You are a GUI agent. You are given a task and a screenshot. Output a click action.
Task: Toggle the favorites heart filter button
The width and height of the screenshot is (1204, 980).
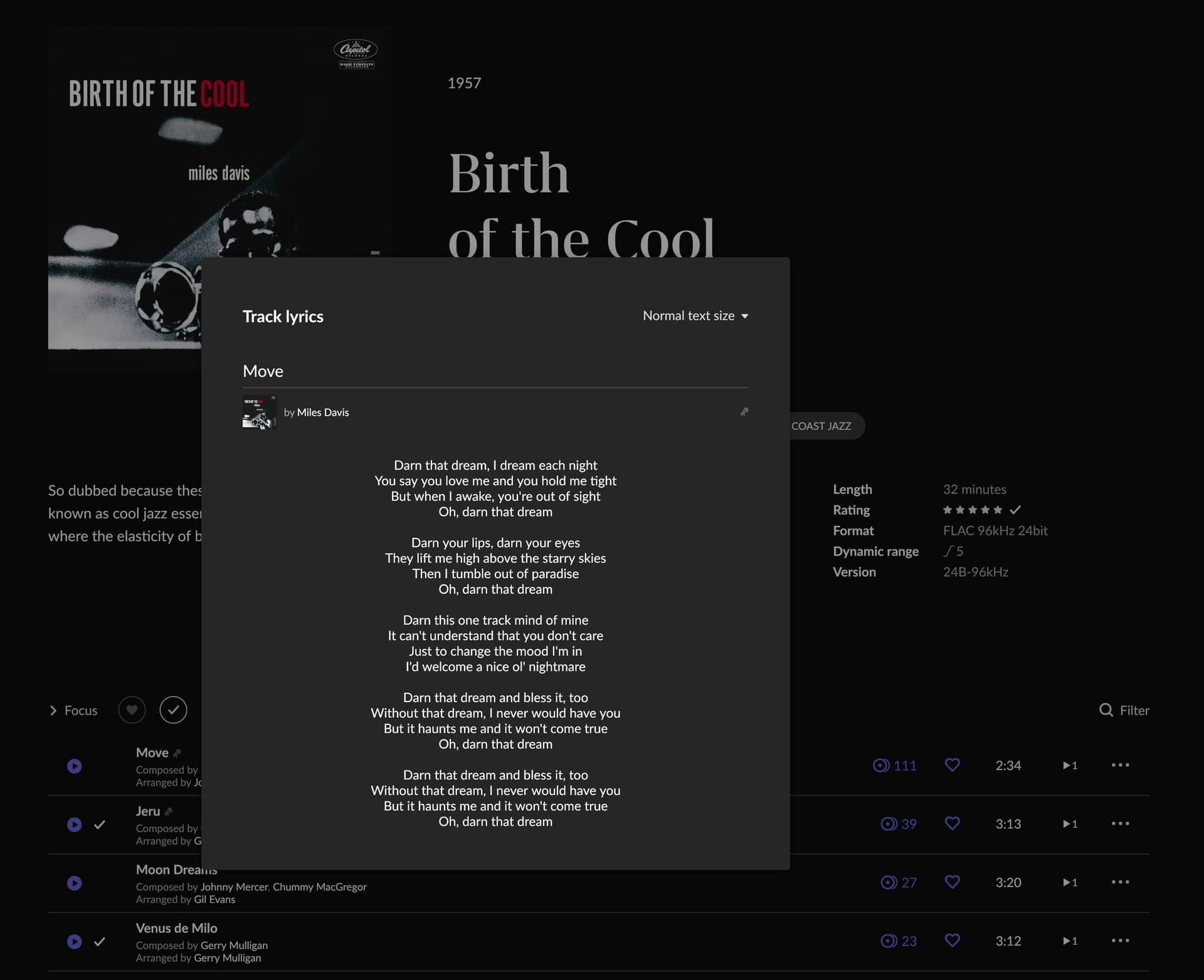[x=132, y=710]
